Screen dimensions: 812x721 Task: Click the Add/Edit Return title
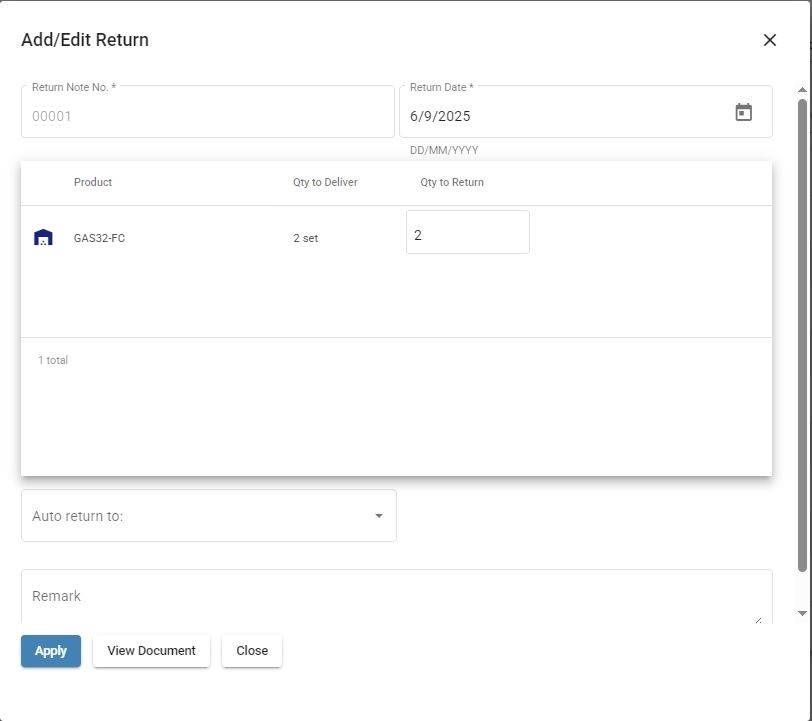(85, 40)
